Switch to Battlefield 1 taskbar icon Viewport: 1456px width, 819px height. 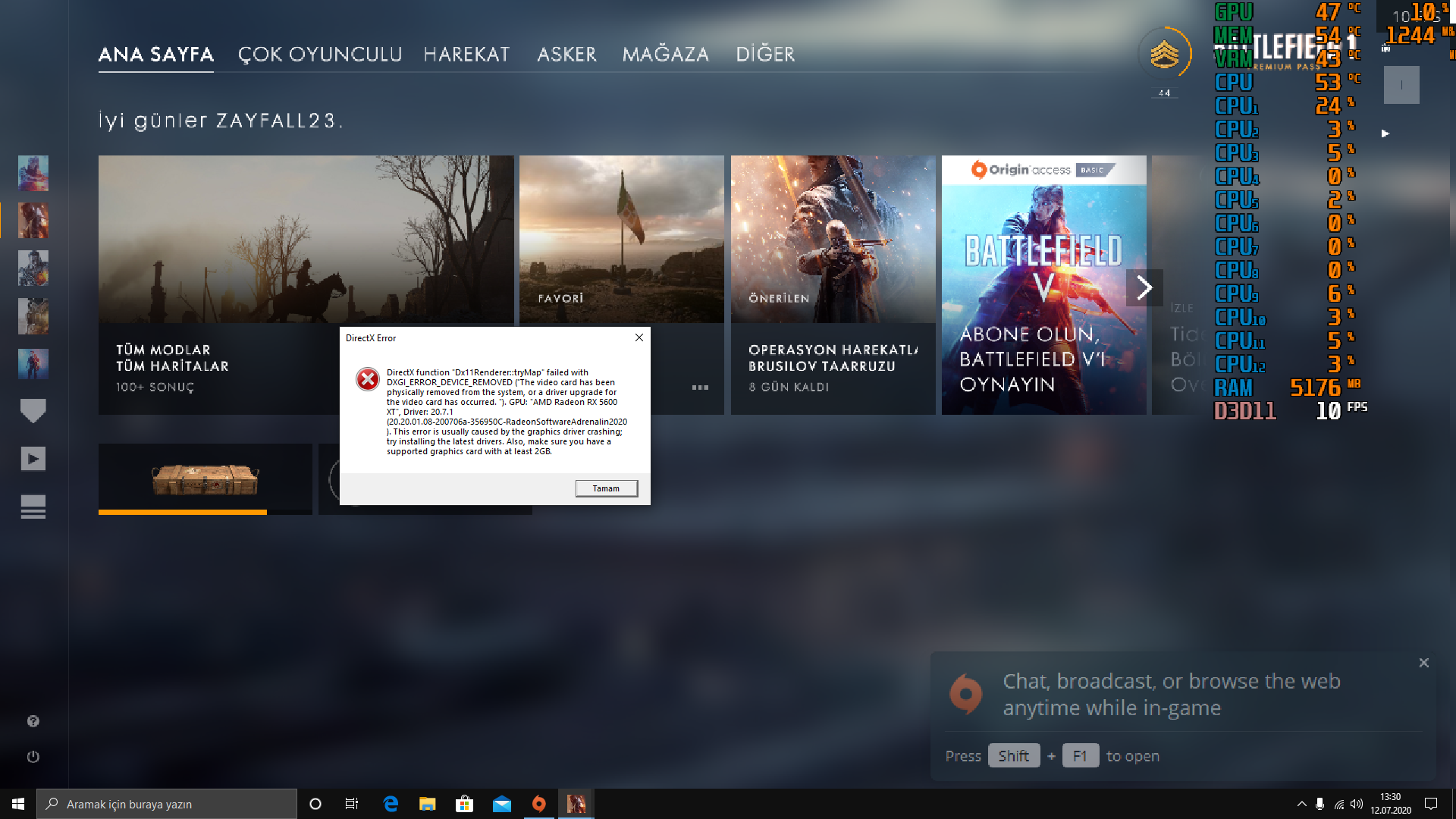576,804
